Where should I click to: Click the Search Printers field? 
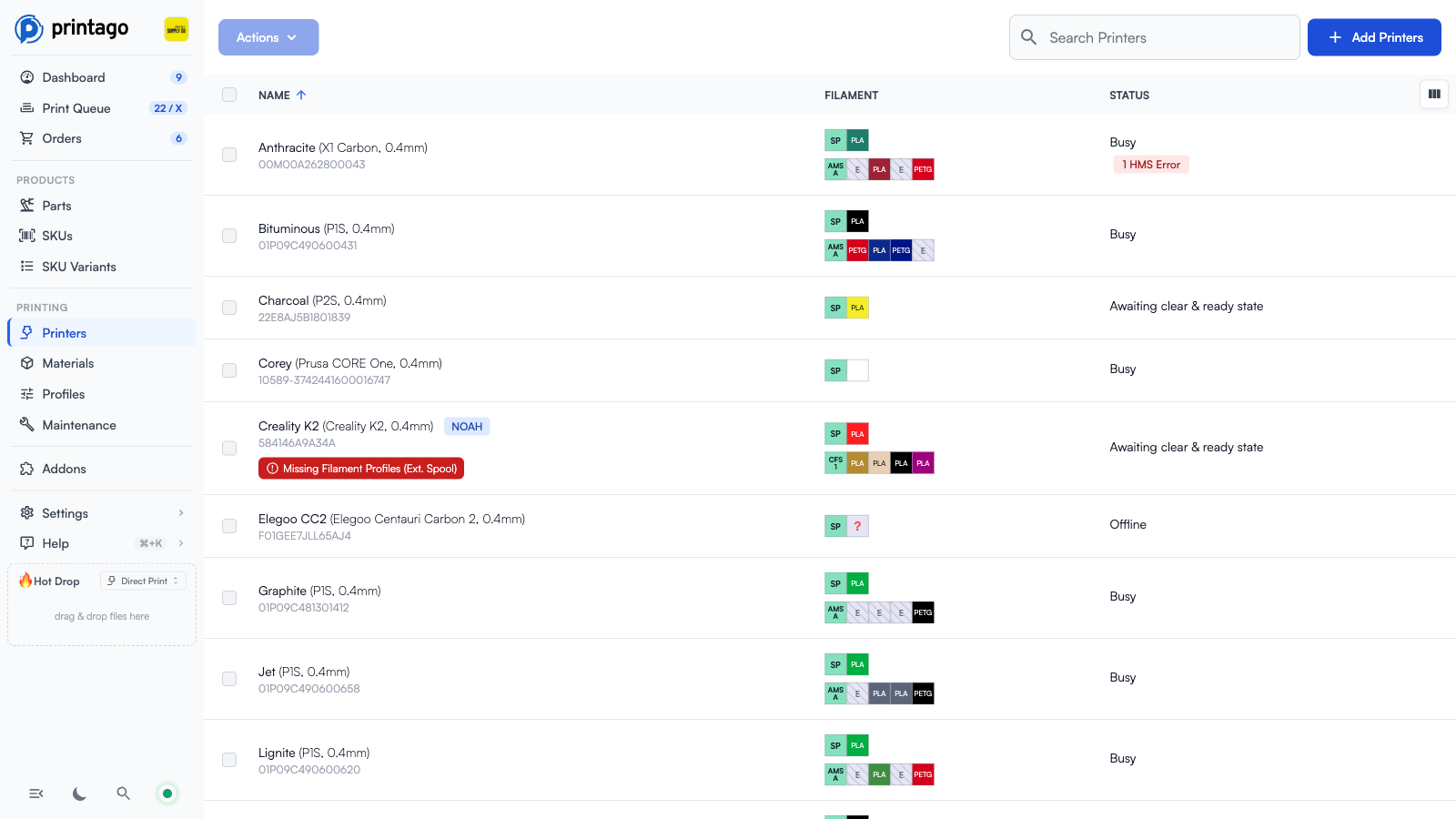(1154, 37)
